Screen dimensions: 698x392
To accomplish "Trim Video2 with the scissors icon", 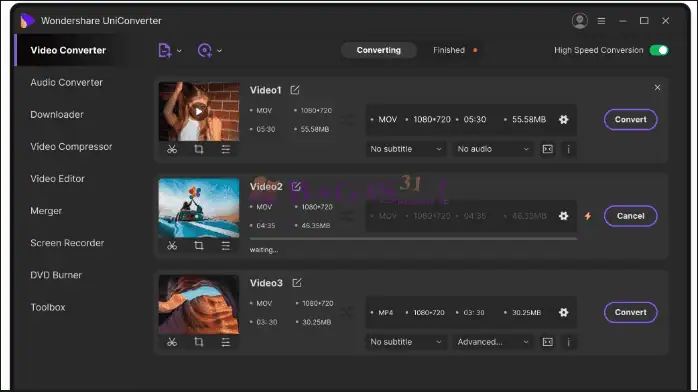I will [172, 246].
